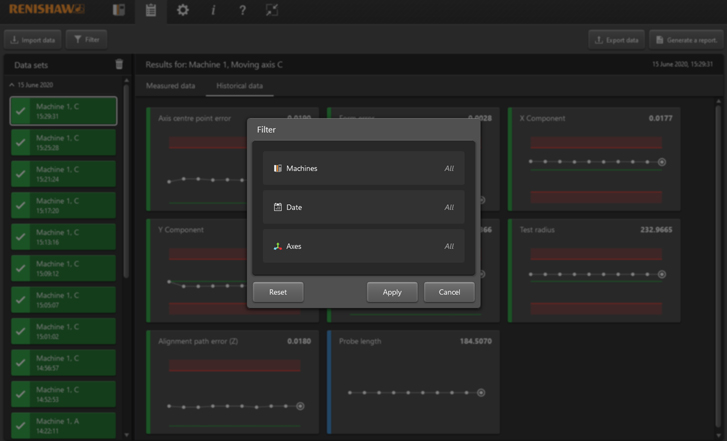Open the machine view icon in top bar
Viewport: 727px width, 441px height.
119,11
